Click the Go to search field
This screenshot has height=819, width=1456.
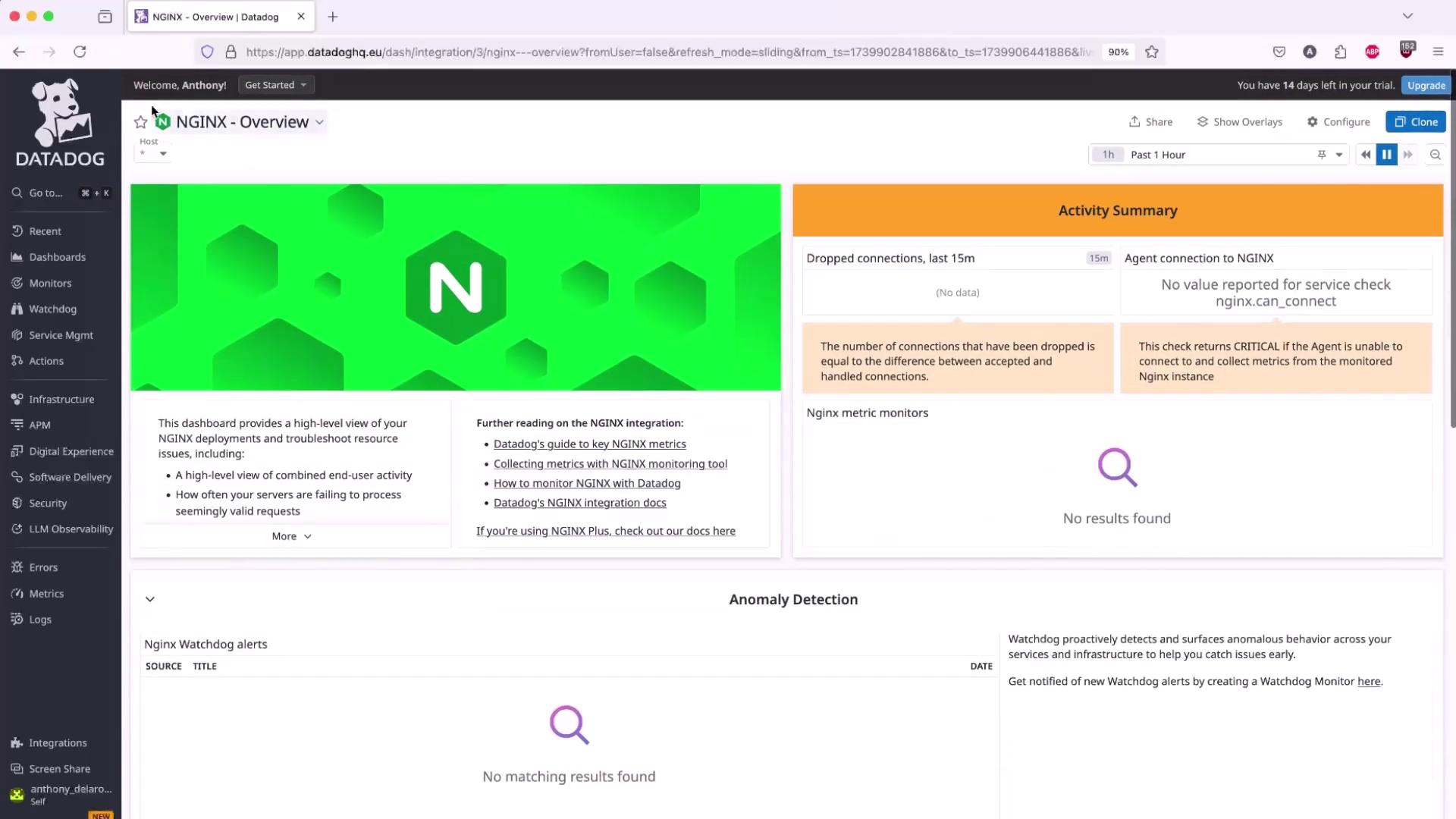45,193
